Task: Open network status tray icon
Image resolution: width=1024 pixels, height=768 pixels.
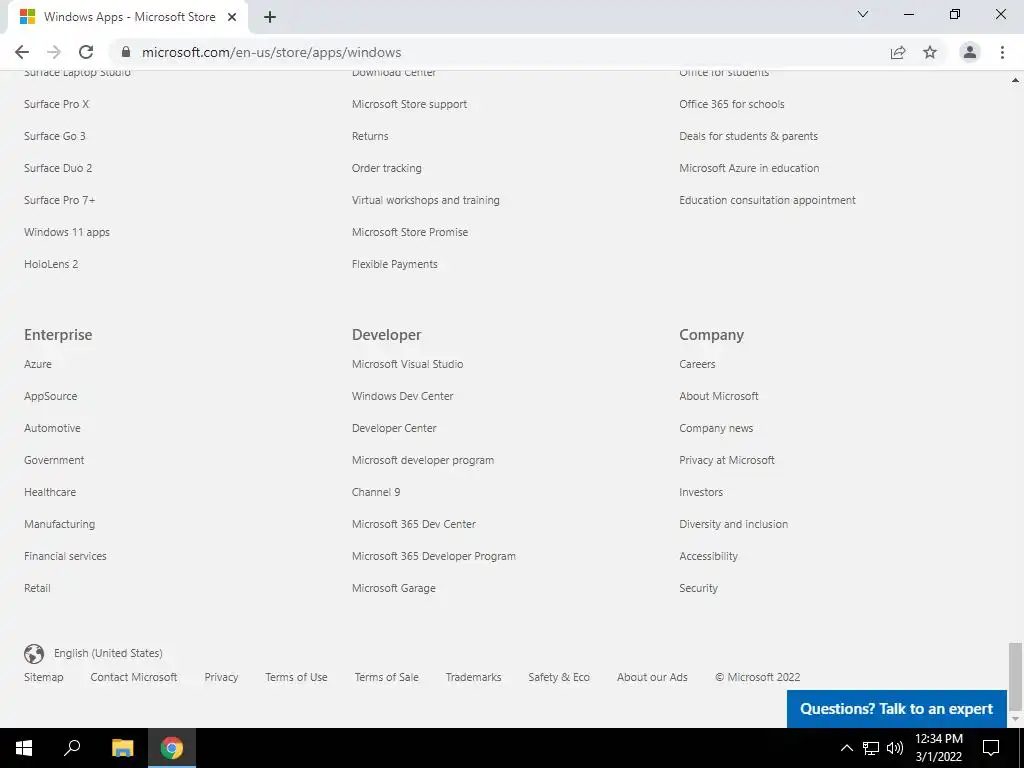Action: click(871, 748)
